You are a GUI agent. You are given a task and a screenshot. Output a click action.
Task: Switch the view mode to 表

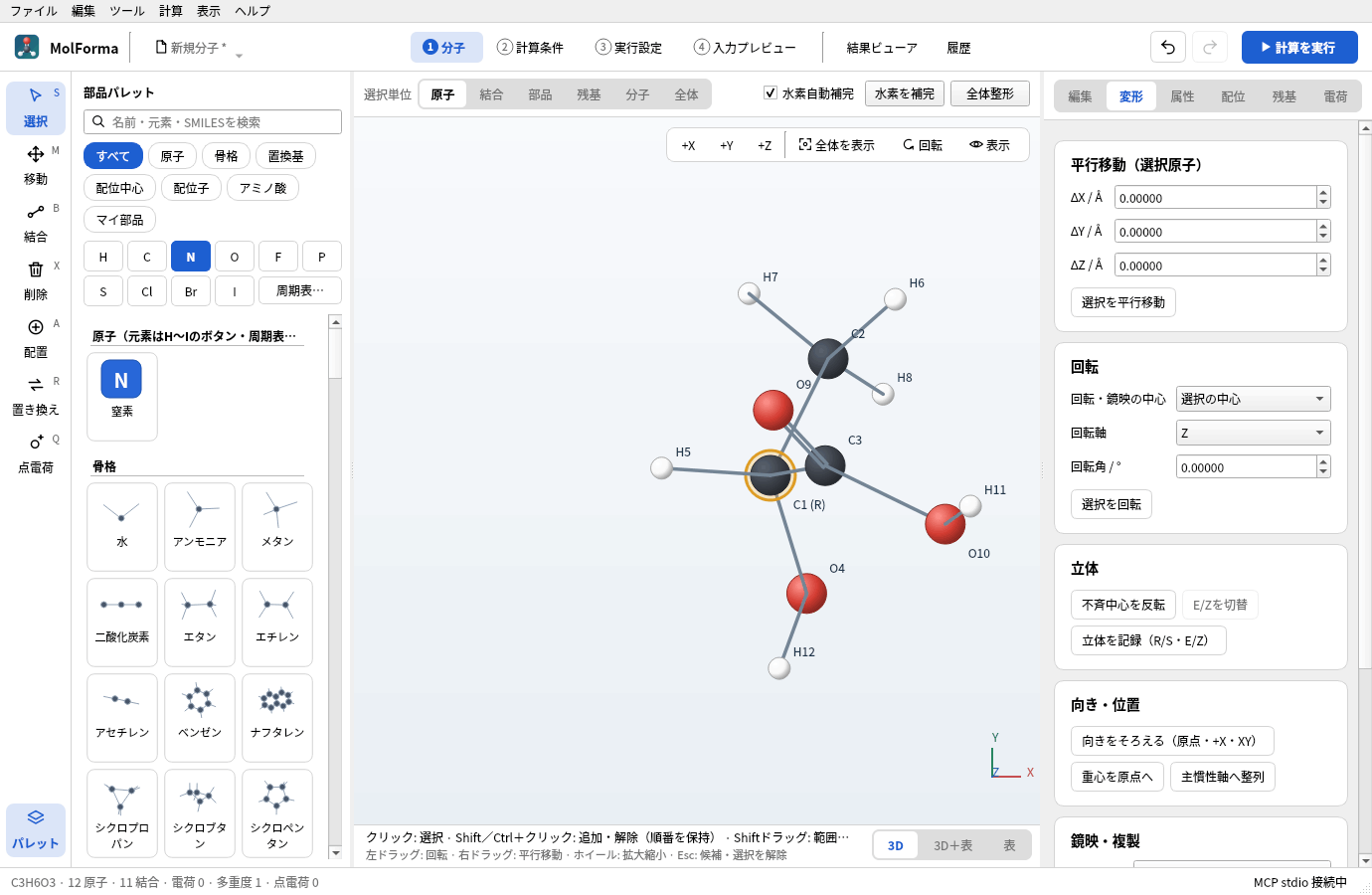click(1009, 845)
